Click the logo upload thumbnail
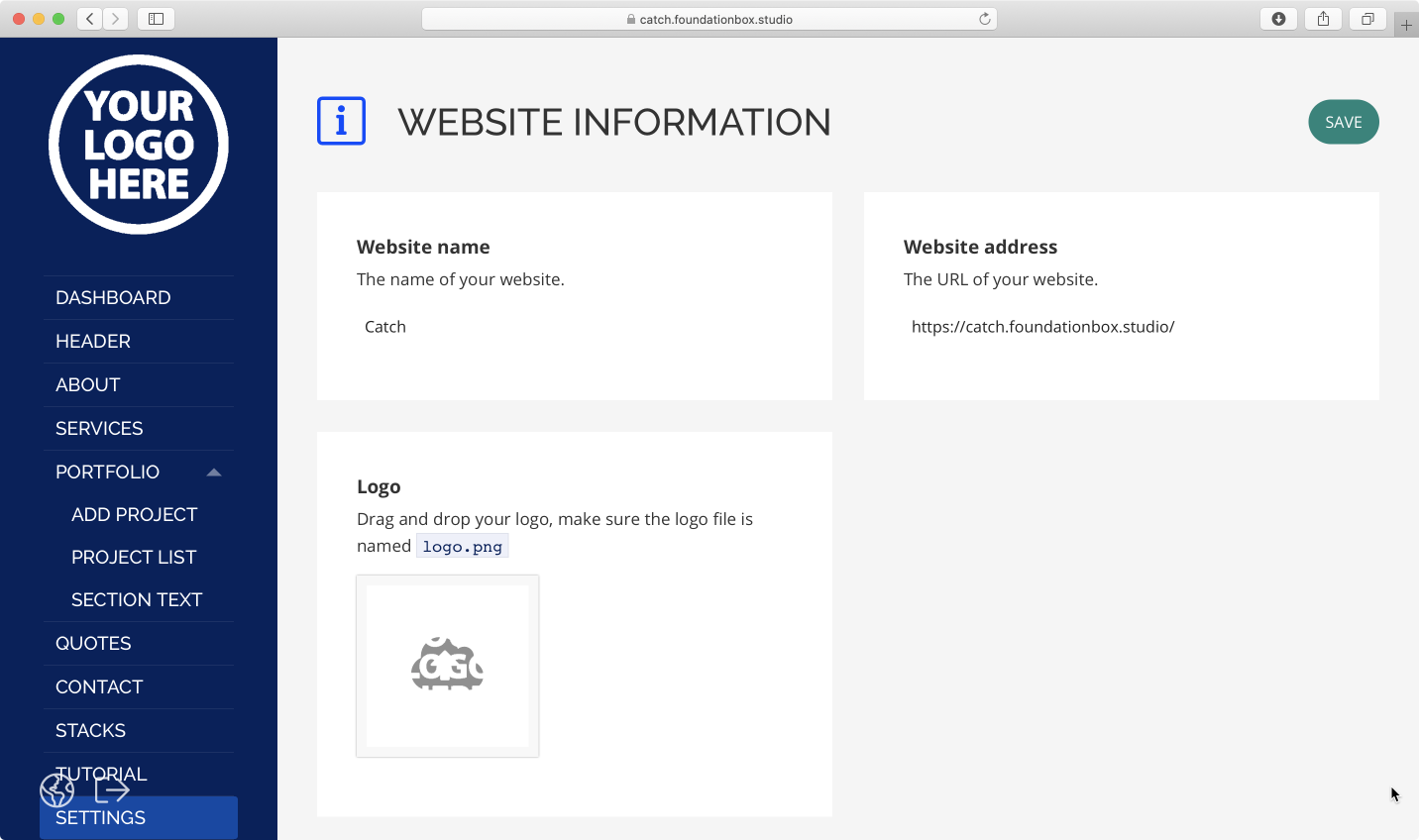1419x840 pixels. [448, 666]
